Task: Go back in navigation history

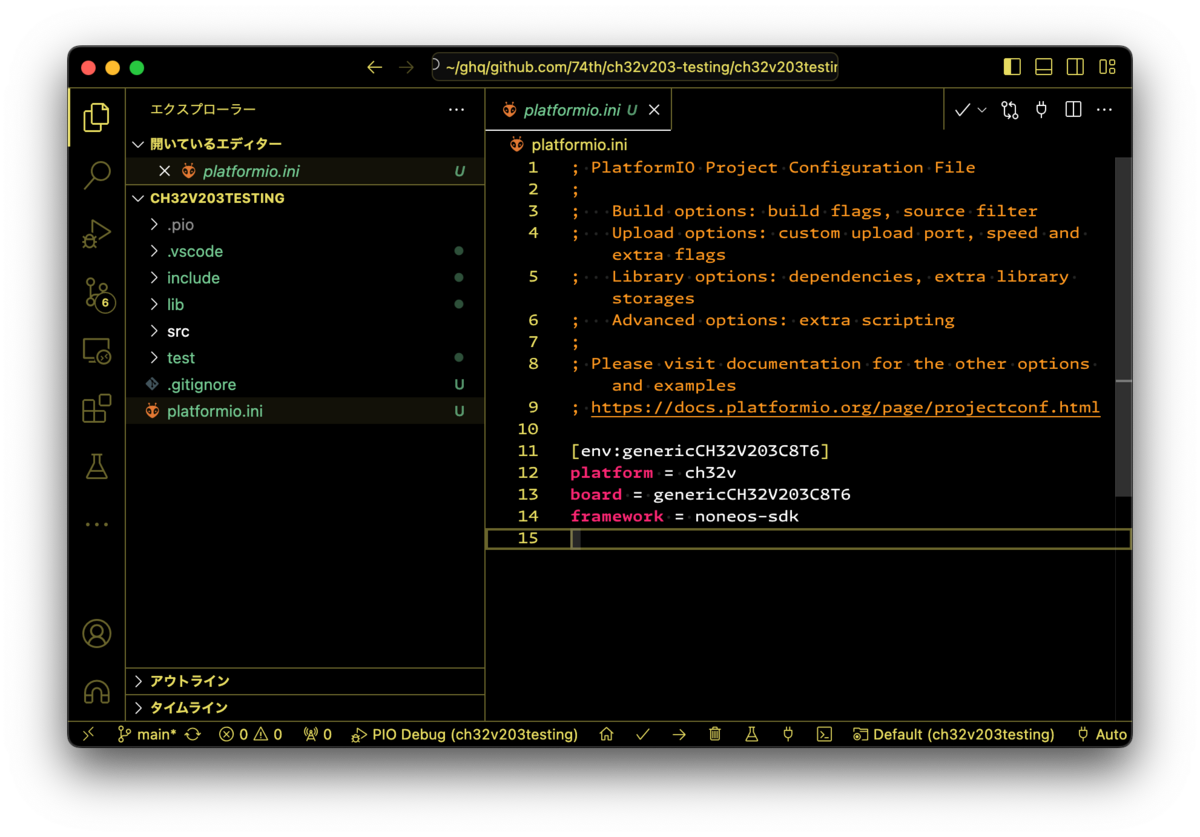Action: coord(374,67)
